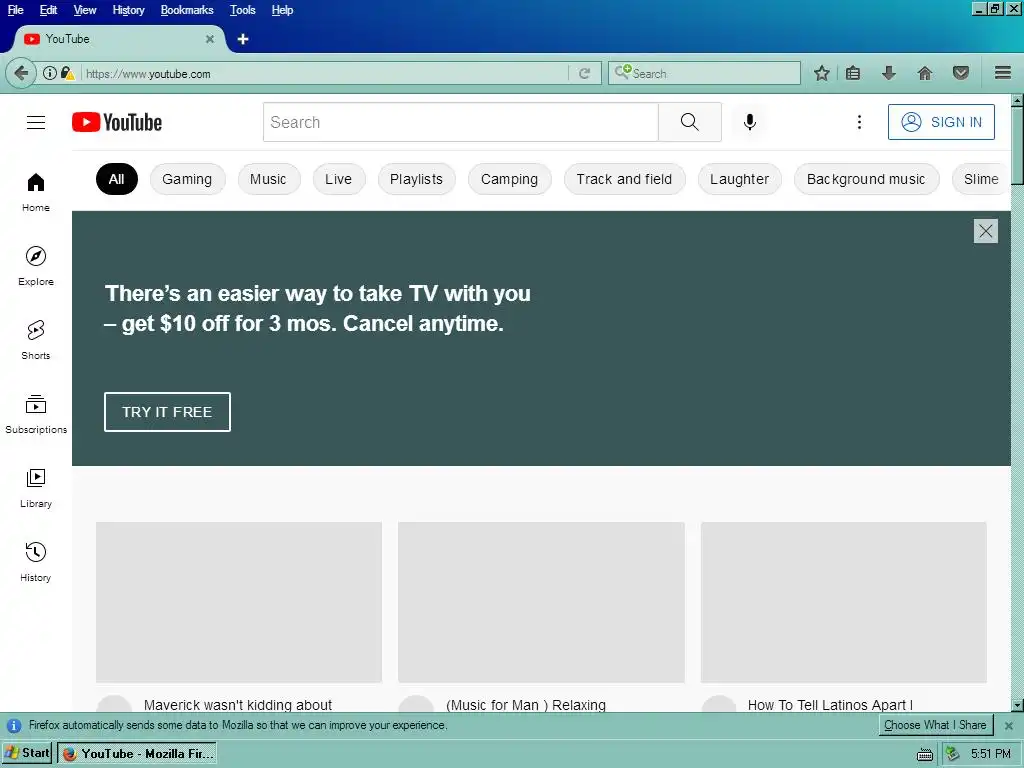The image size is (1024, 768).
Task: Open the Music for Man Relaxing video title
Action: [526, 705]
